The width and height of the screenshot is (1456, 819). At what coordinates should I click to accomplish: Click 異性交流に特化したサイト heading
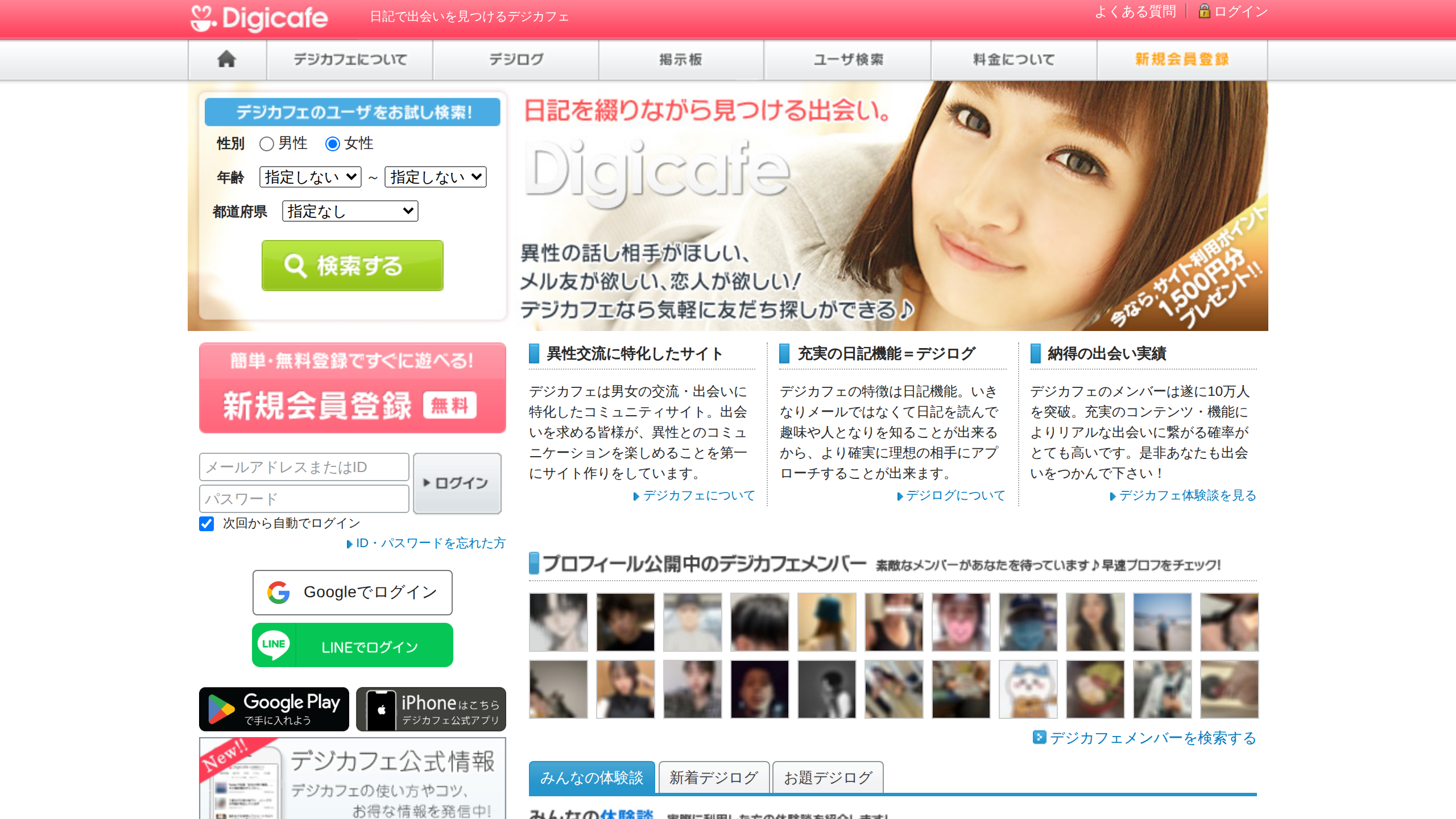point(635,354)
